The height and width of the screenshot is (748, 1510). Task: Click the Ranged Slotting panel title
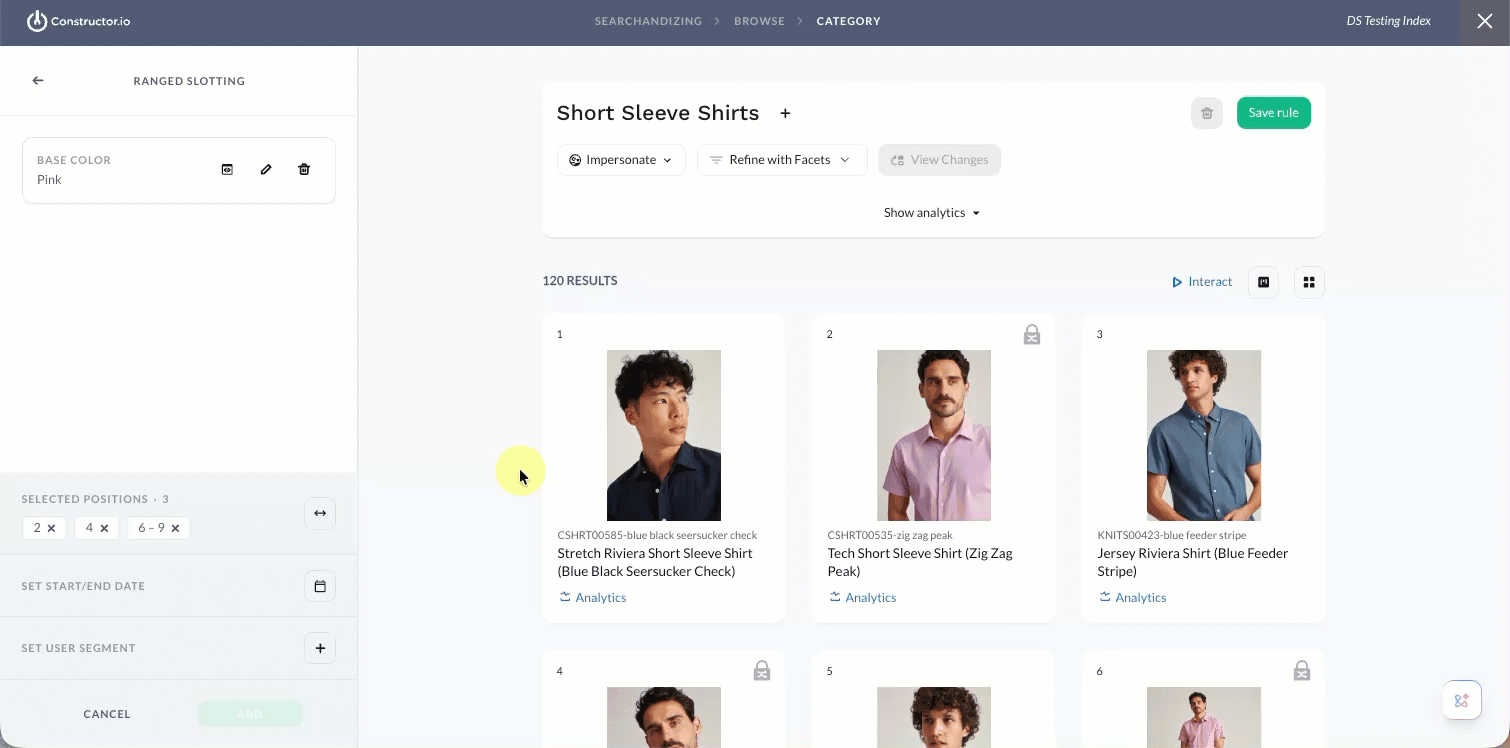(189, 81)
